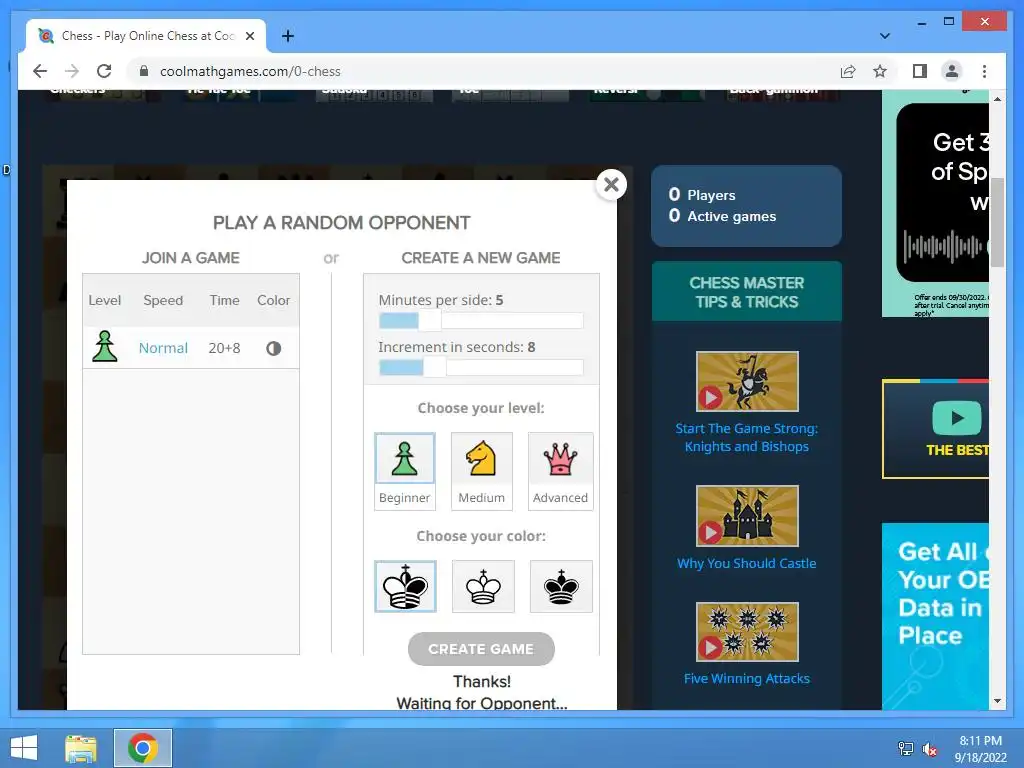Open Start The Game Strong video thumbnail
The width and height of the screenshot is (1024, 768).
[x=747, y=381]
